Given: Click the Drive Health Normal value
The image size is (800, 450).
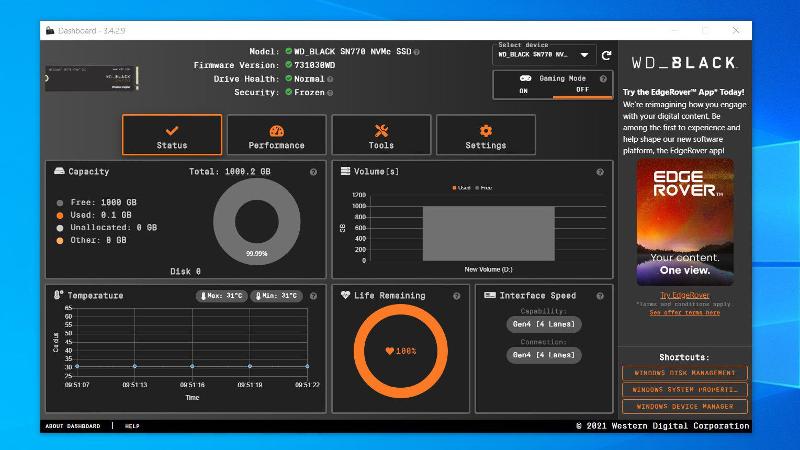Looking at the screenshot, I should click(x=309, y=79).
